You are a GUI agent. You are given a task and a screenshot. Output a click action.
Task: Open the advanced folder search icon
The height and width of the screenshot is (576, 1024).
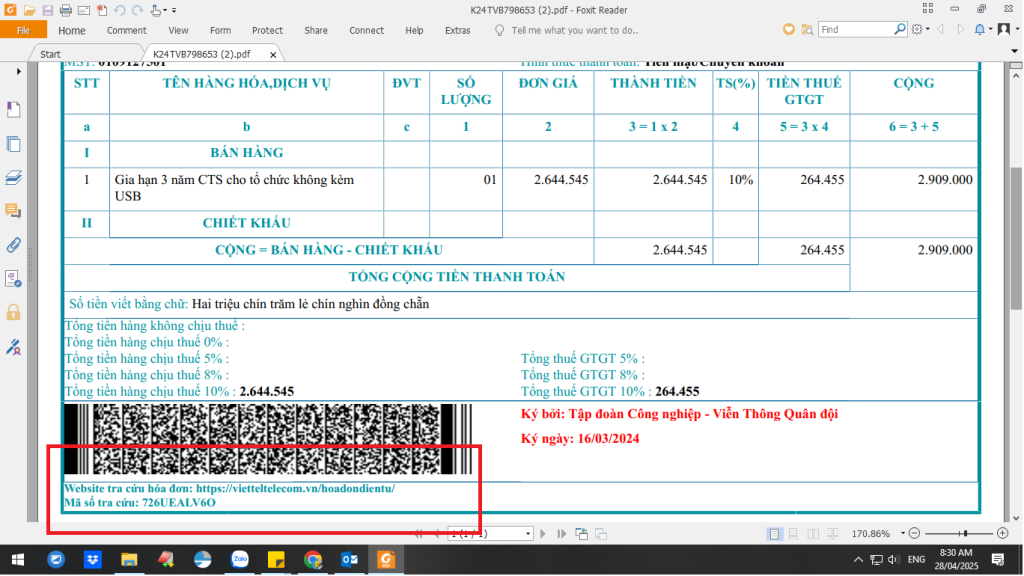[x=807, y=29]
